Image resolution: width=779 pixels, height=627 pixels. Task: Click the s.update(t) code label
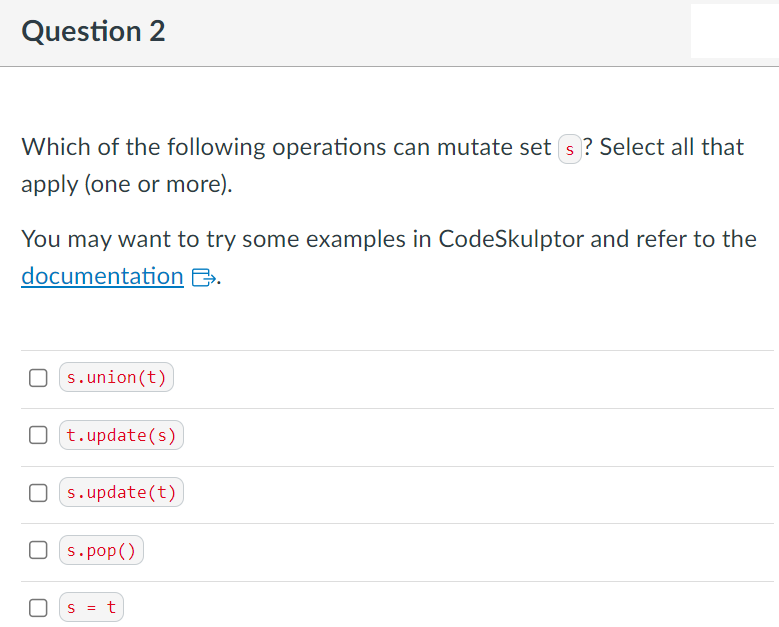click(x=121, y=493)
